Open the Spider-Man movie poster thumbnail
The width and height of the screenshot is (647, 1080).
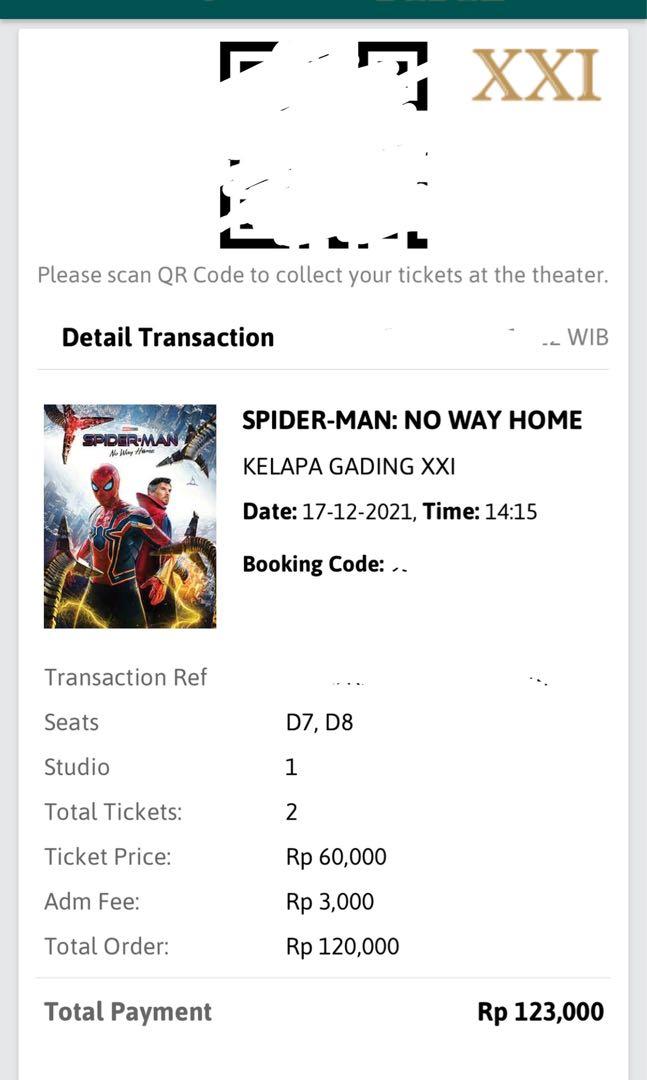point(130,516)
